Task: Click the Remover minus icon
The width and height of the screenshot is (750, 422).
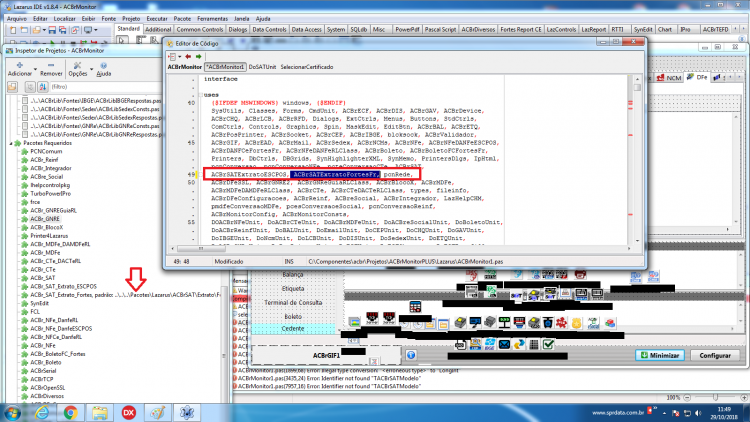Action: 51,66
